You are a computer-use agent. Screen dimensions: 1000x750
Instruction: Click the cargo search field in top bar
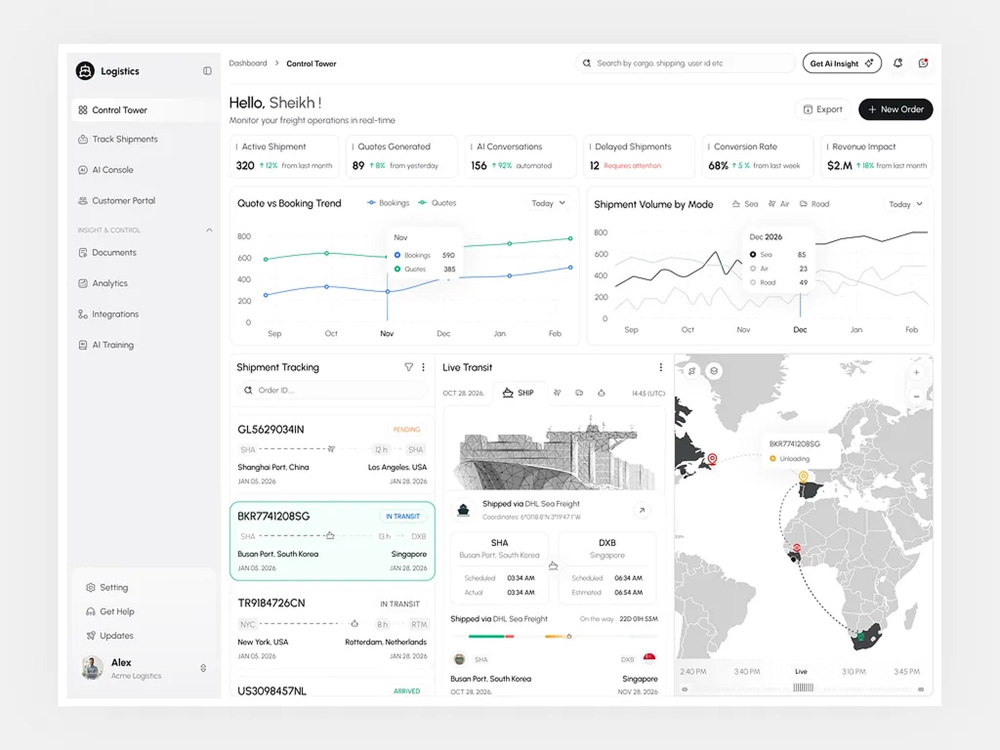686,63
